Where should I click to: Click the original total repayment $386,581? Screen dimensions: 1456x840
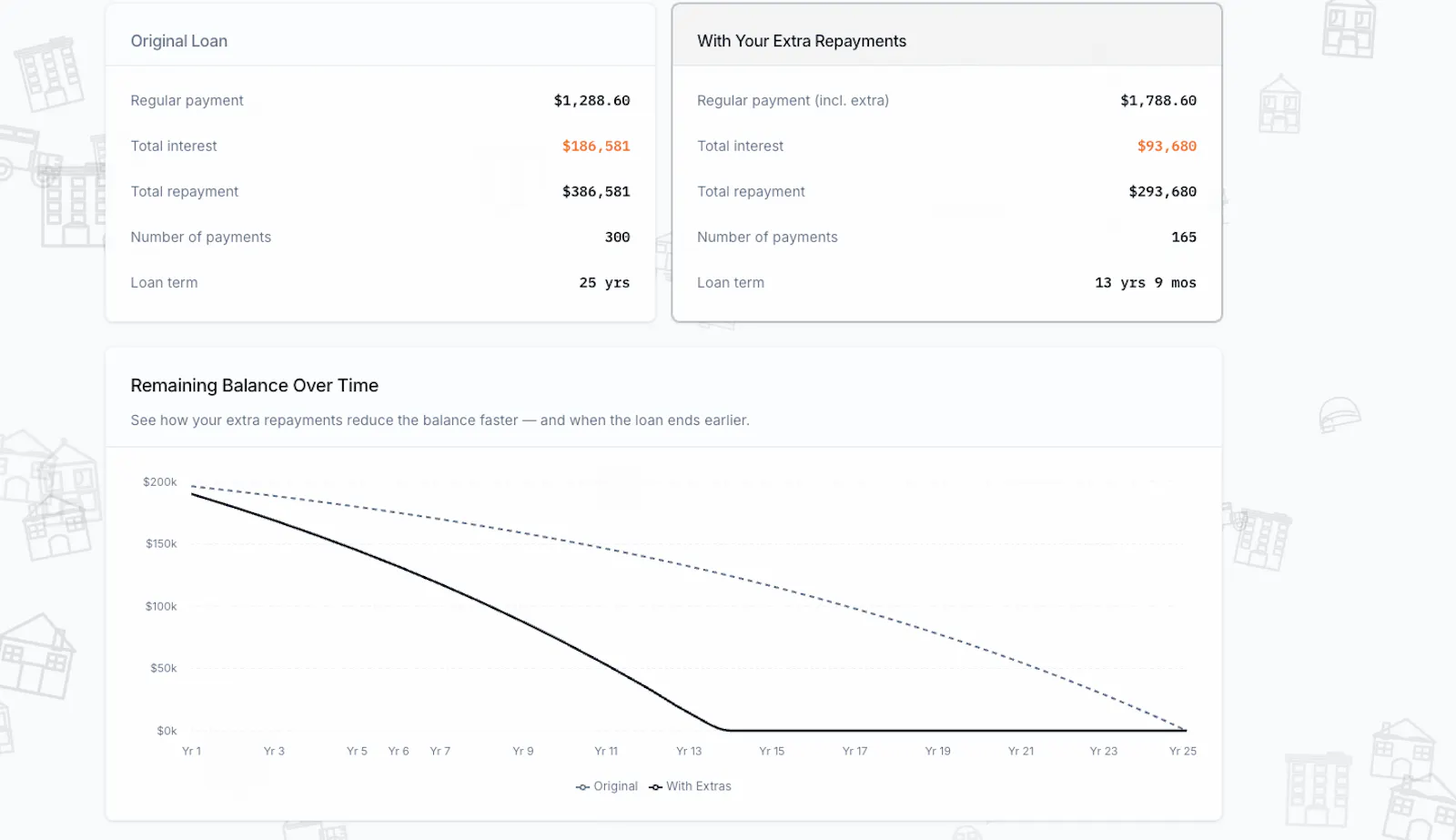click(596, 191)
